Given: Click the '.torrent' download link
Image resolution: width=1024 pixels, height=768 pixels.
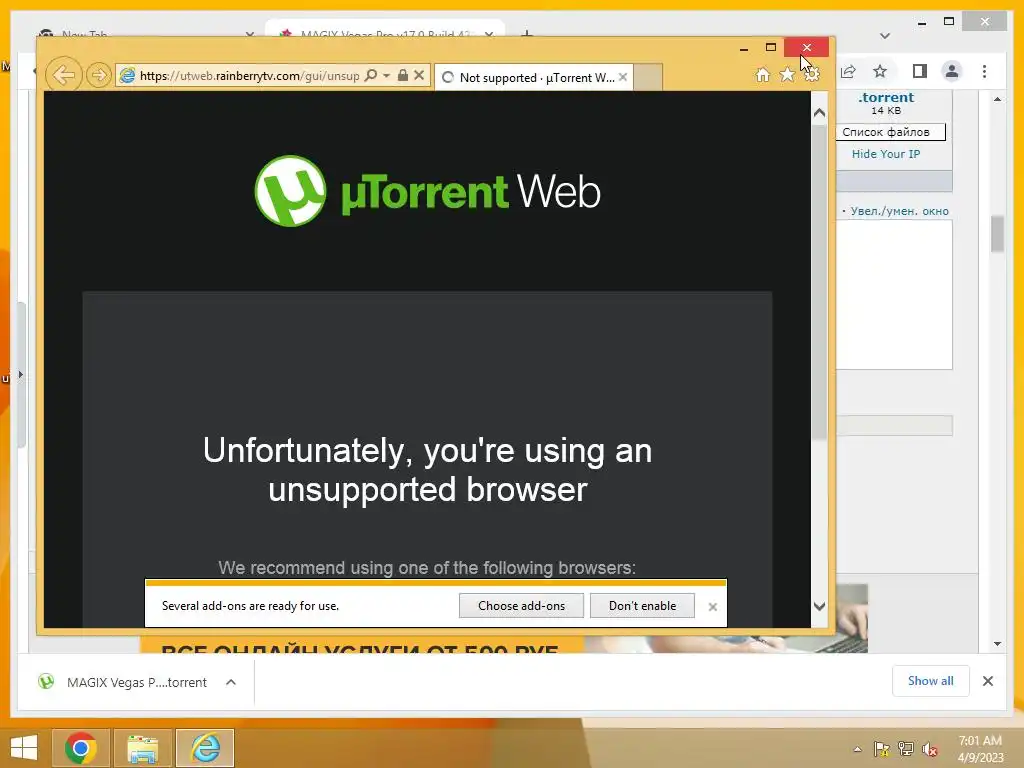Looking at the screenshot, I should click(886, 98).
